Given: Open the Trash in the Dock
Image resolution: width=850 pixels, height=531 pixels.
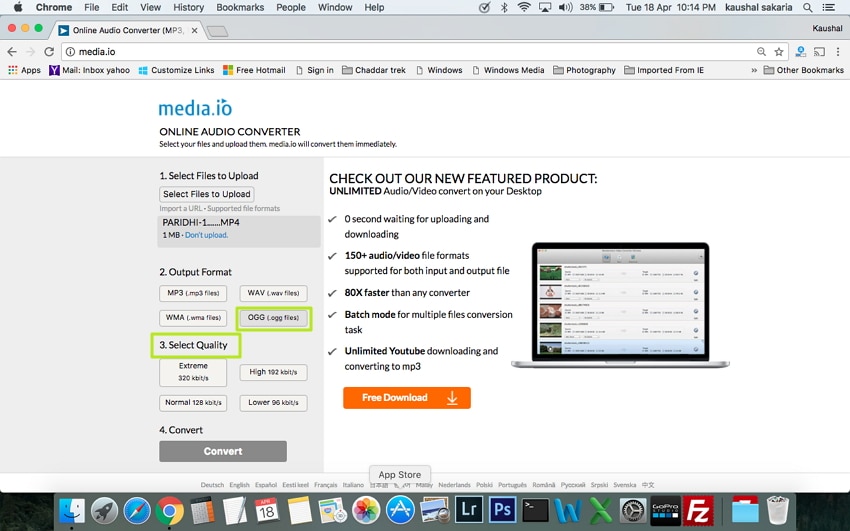Looking at the screenshot, I should click(778, 510).
